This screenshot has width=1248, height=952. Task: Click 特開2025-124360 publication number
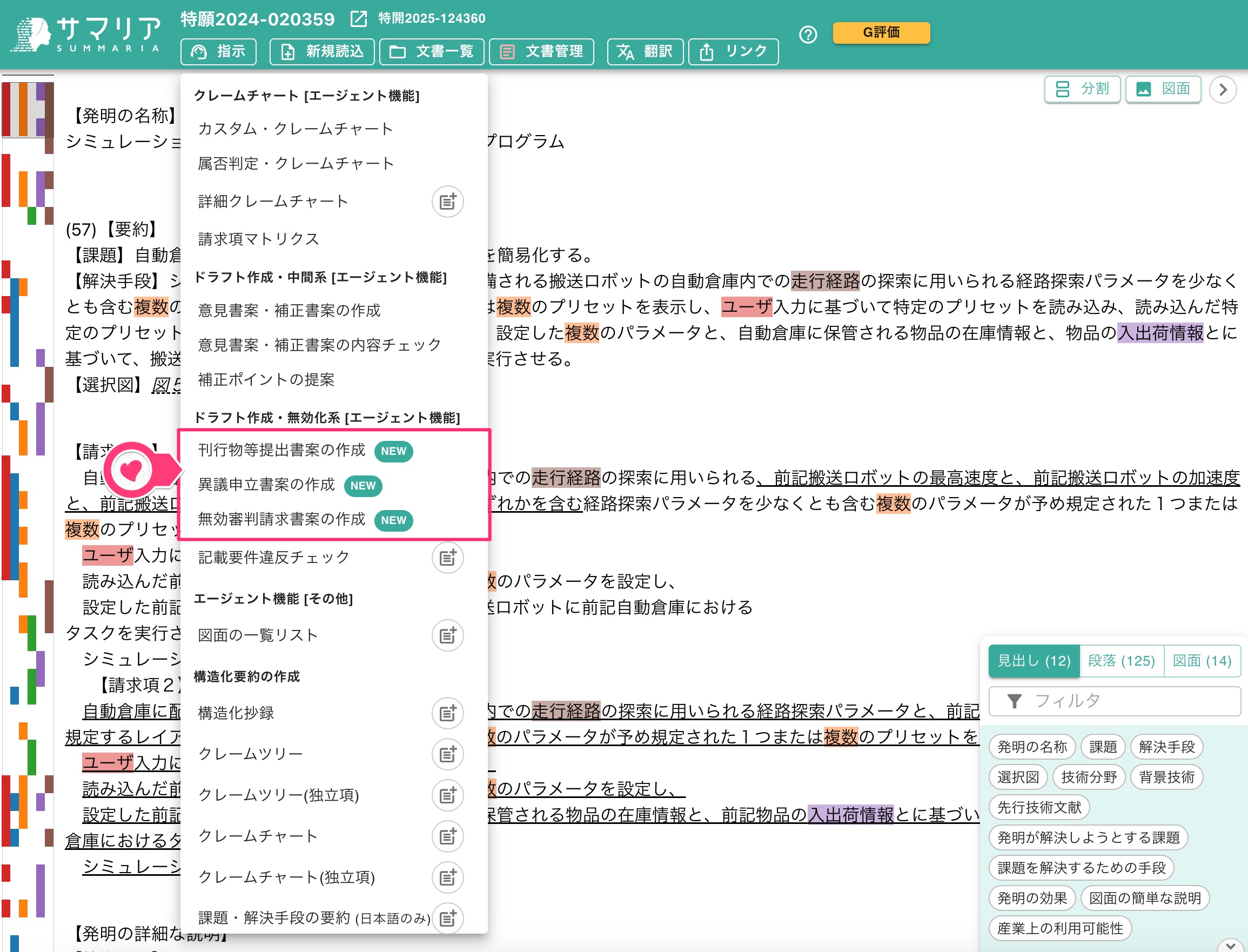432,18
